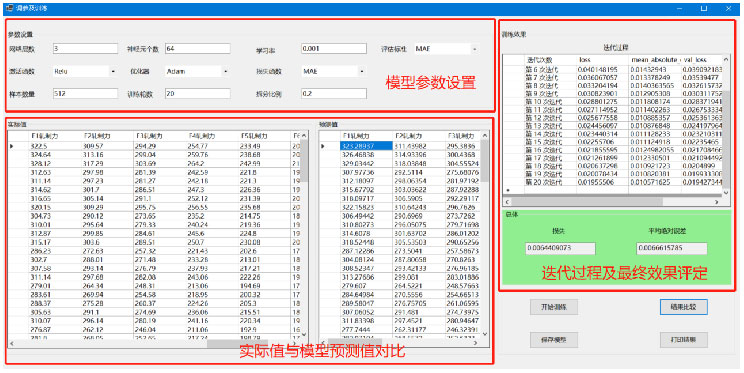This screenshot has height=373, width=744.
Task: Click actual value cell 233.49
Action: click(250, 146)
